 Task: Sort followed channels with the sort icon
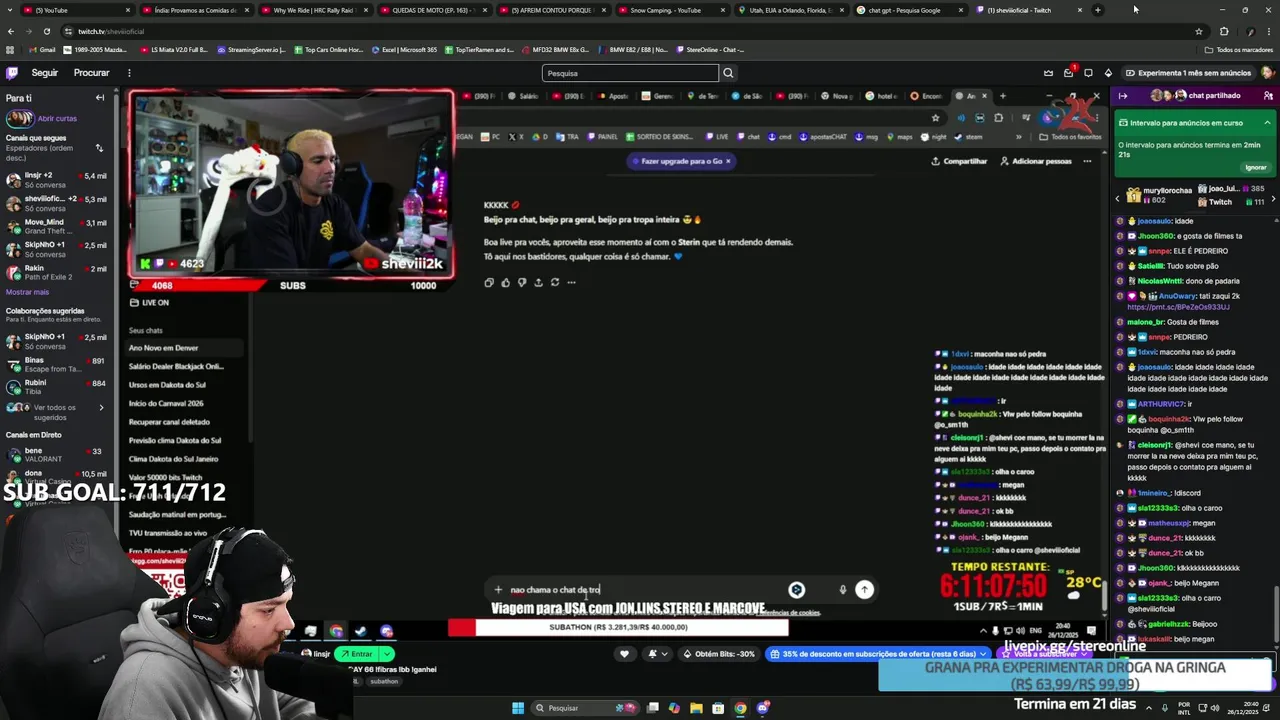[x=99, y=148]
